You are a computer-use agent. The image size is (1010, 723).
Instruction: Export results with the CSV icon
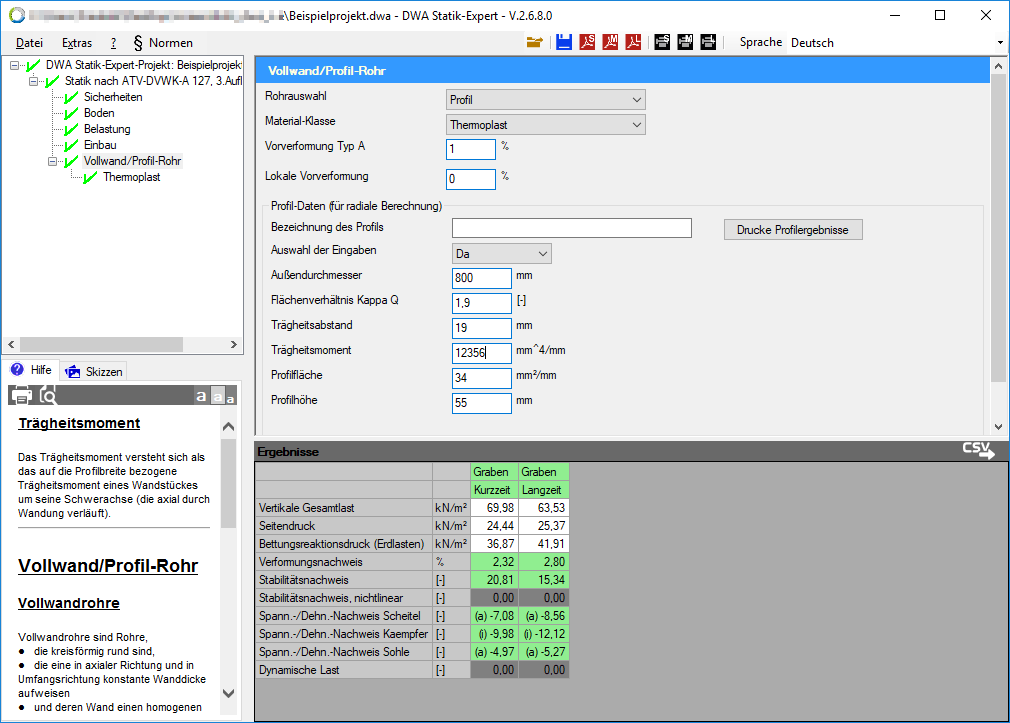click(978, 451)
